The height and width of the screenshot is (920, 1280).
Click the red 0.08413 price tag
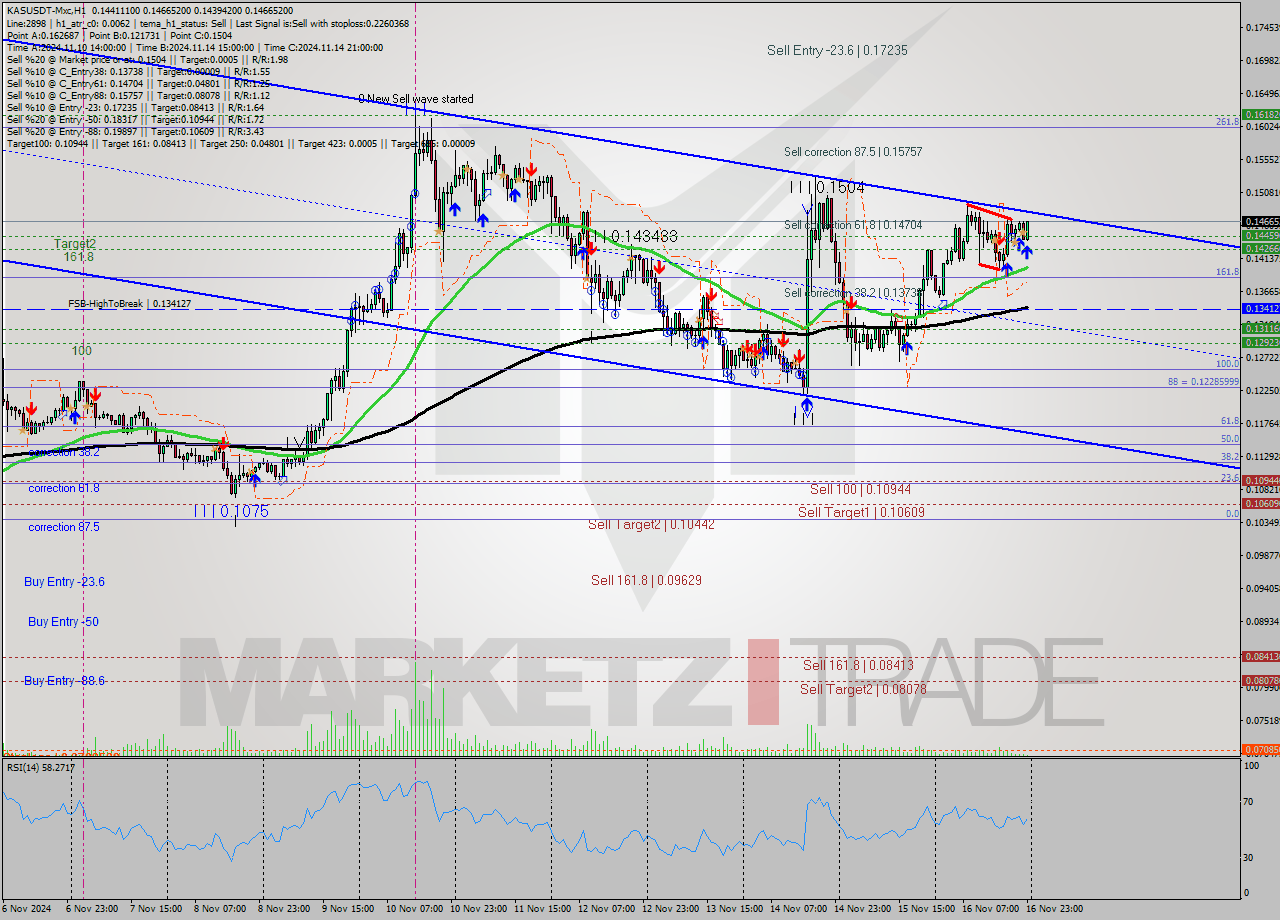(x=1260, y=656)
